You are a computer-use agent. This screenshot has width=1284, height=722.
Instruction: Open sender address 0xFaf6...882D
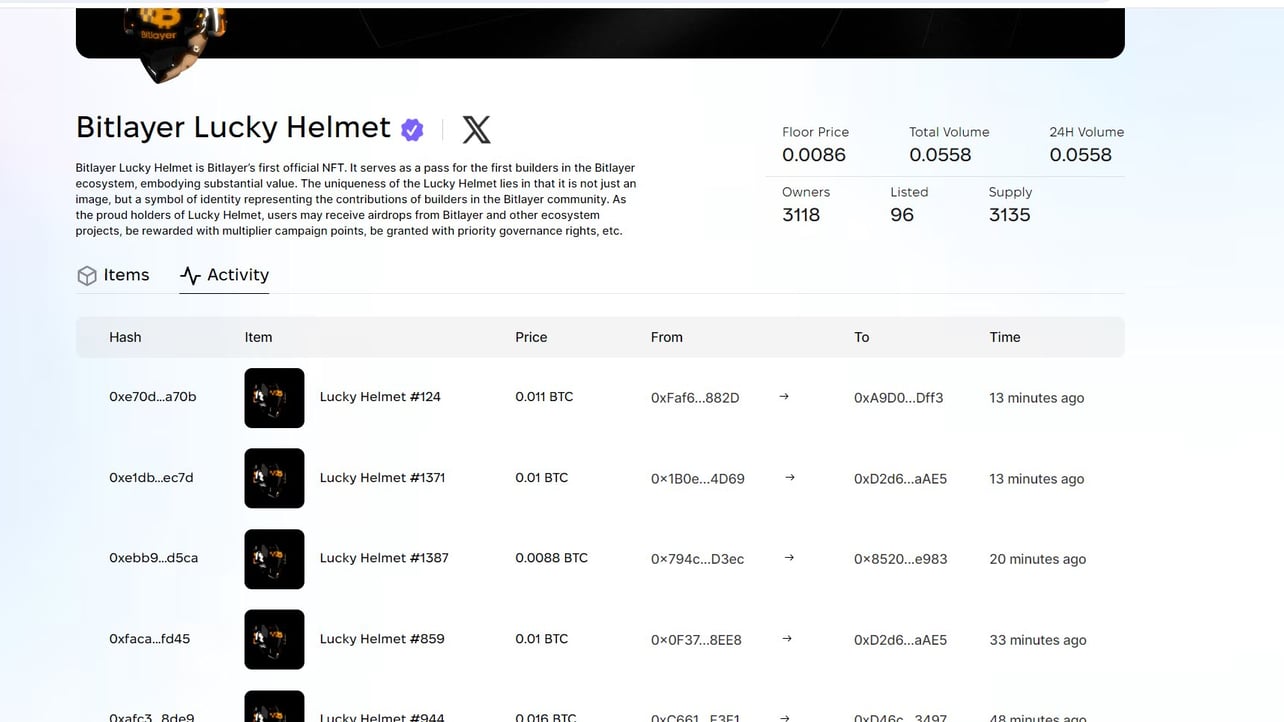pyautogui.click(x=695, y=398)
